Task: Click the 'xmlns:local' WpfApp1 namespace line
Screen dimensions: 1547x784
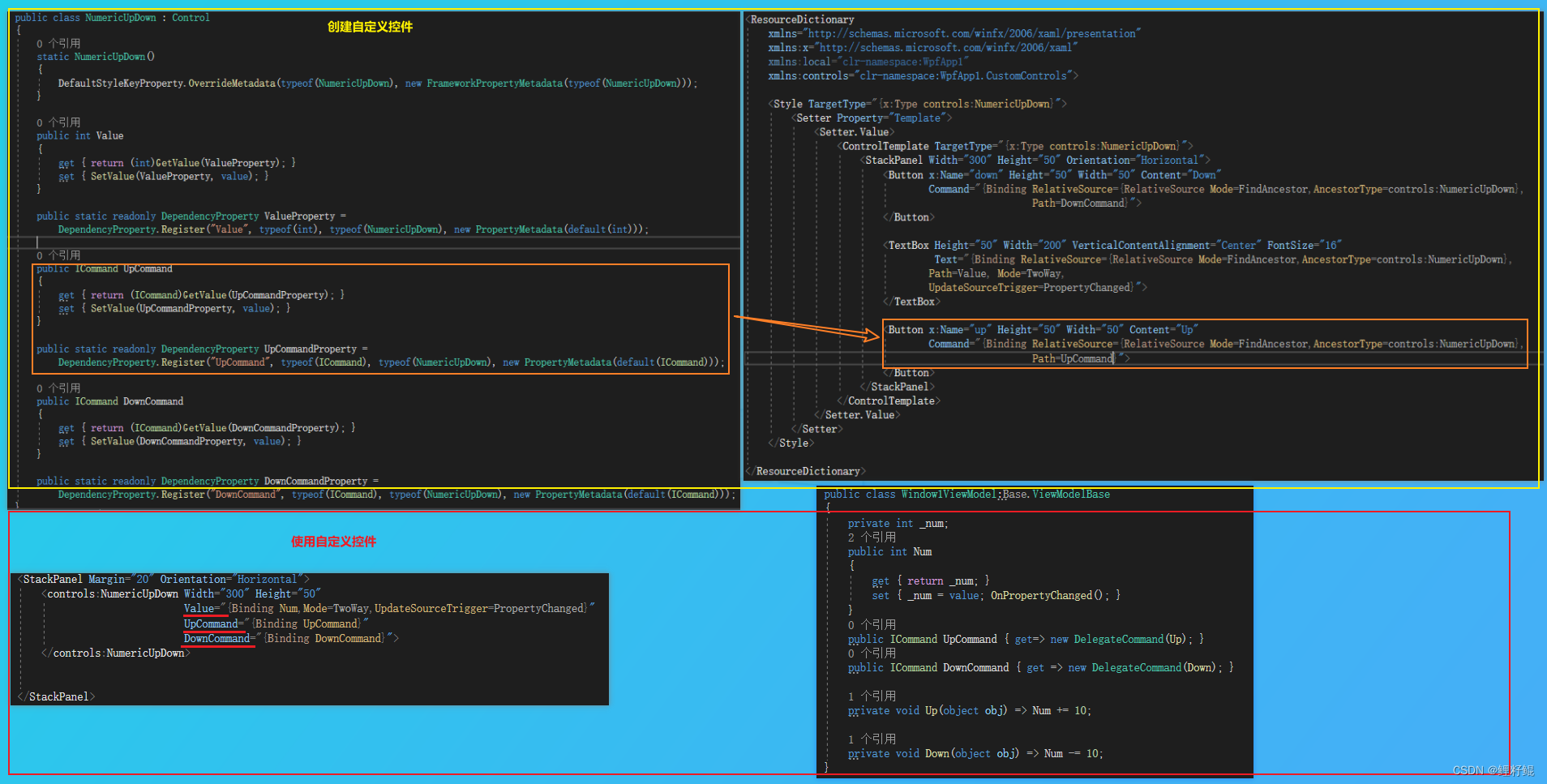Action: click(x=868, y=62)
